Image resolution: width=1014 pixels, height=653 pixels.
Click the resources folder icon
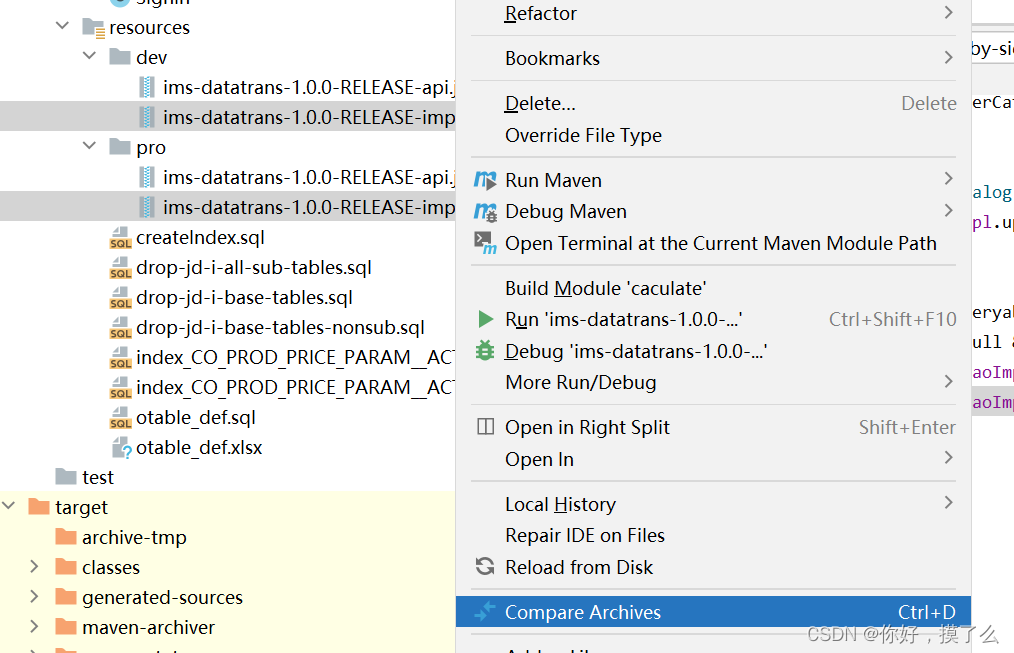pyautogui.click(x=94, y=28)
